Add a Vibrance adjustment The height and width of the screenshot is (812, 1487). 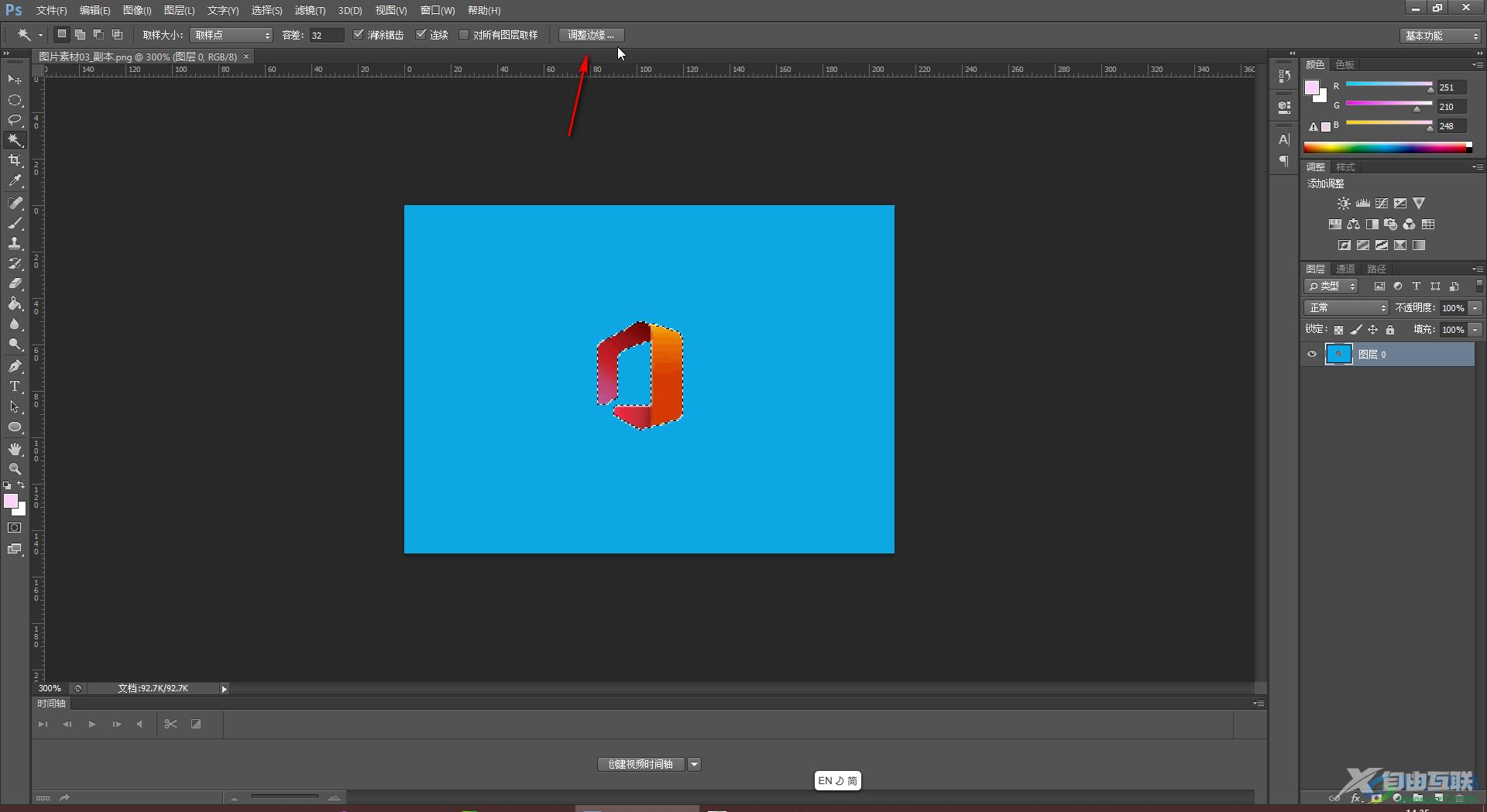point(1418,204)
